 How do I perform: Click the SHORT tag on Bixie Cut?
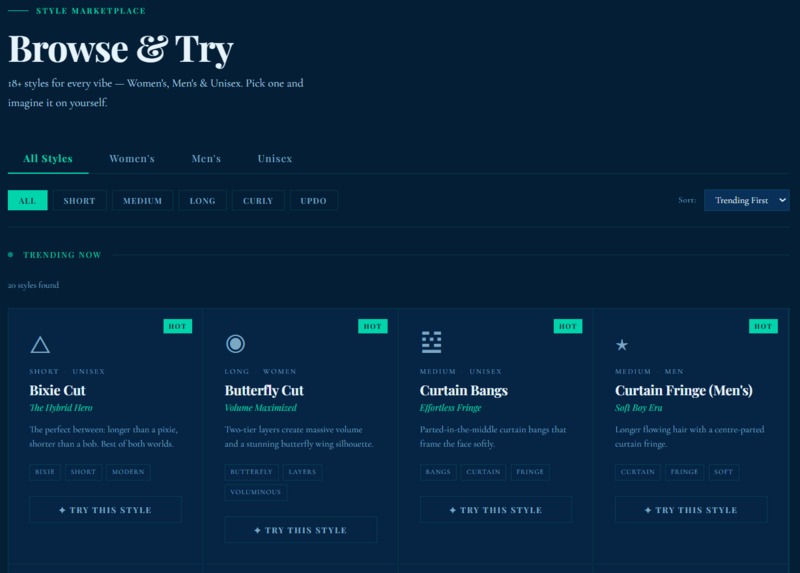[83, 472]
